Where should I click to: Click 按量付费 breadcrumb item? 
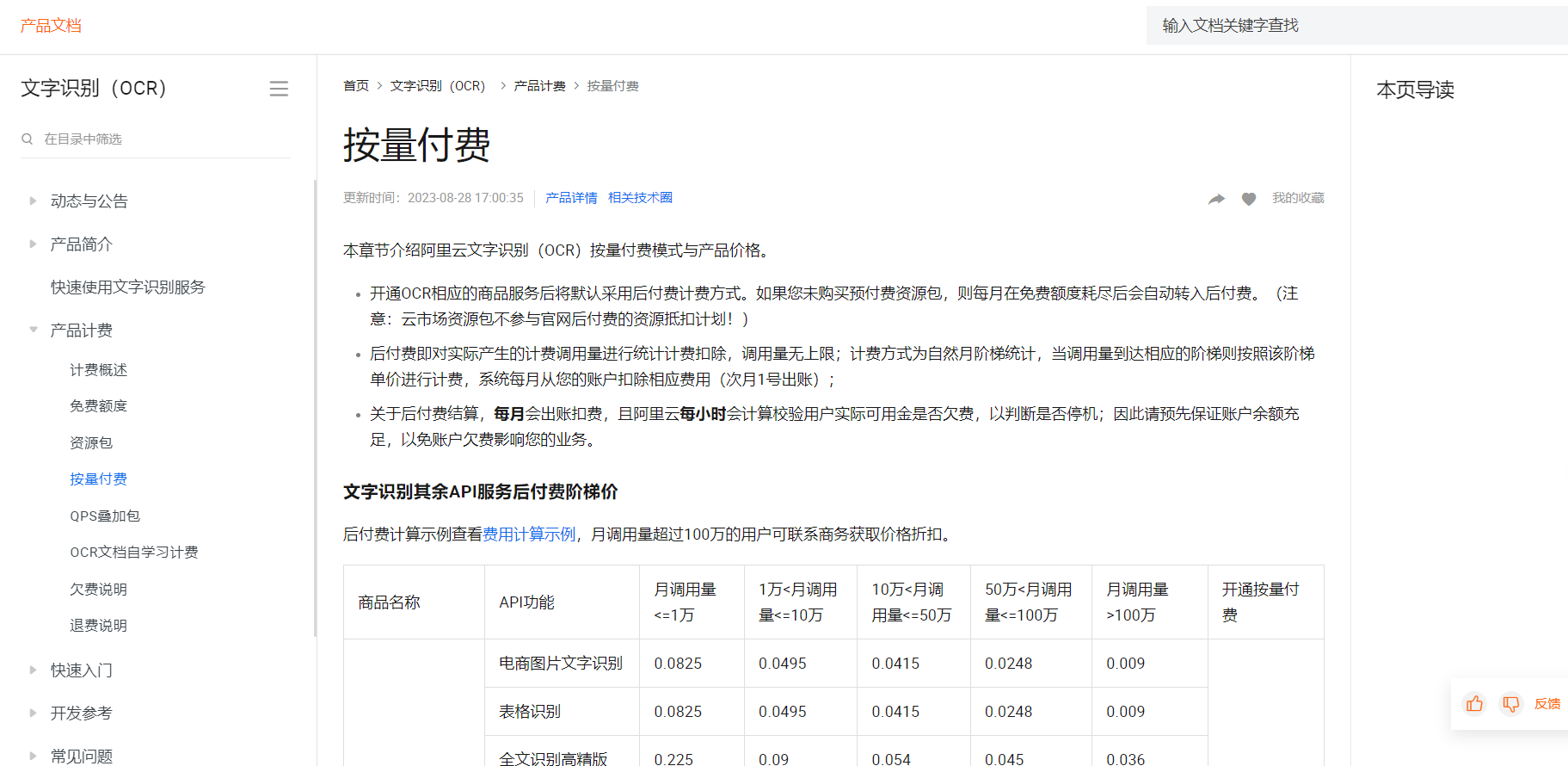pos(613,86)
